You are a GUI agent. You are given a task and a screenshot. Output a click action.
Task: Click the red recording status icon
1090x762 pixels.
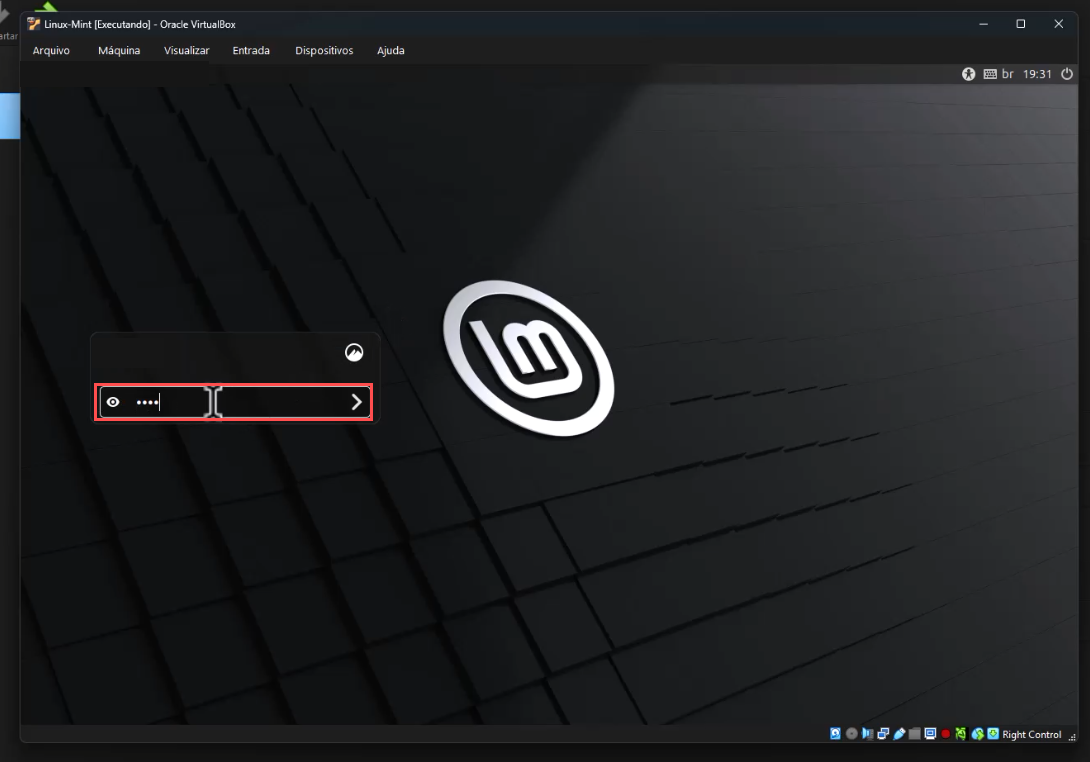[945, 733]
